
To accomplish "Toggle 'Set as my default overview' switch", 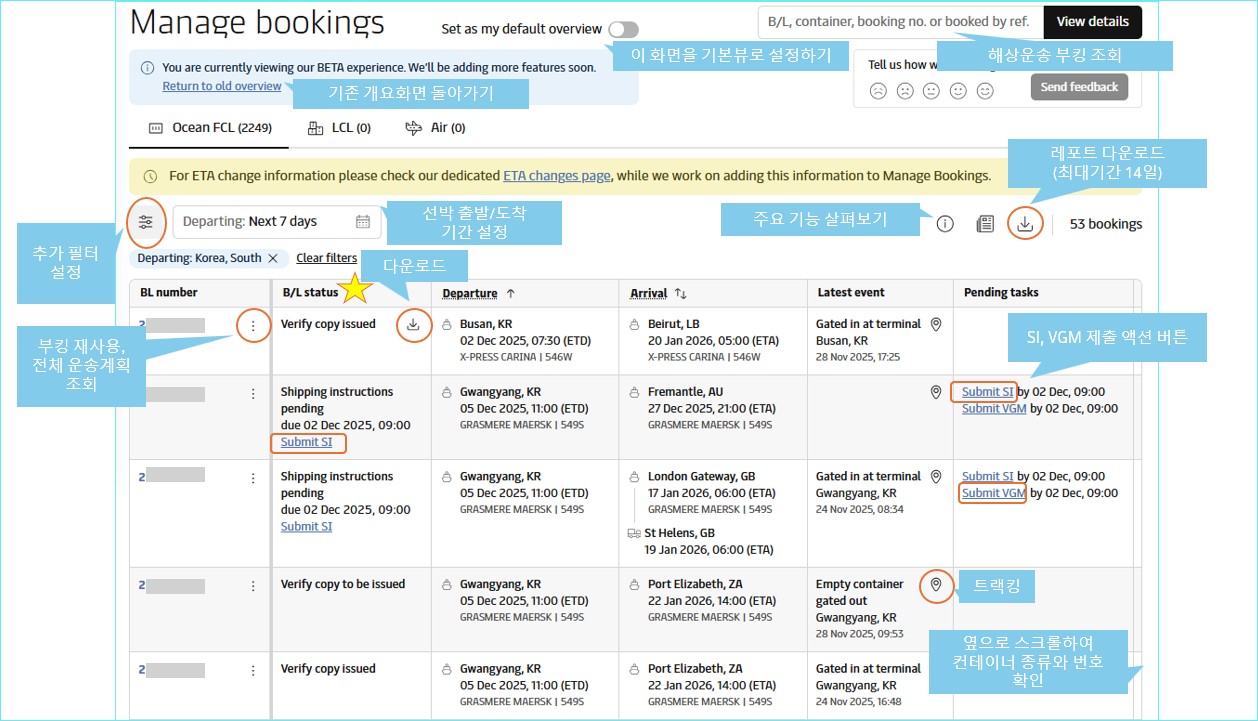I will pyautogui.click(x=622, y=30).
